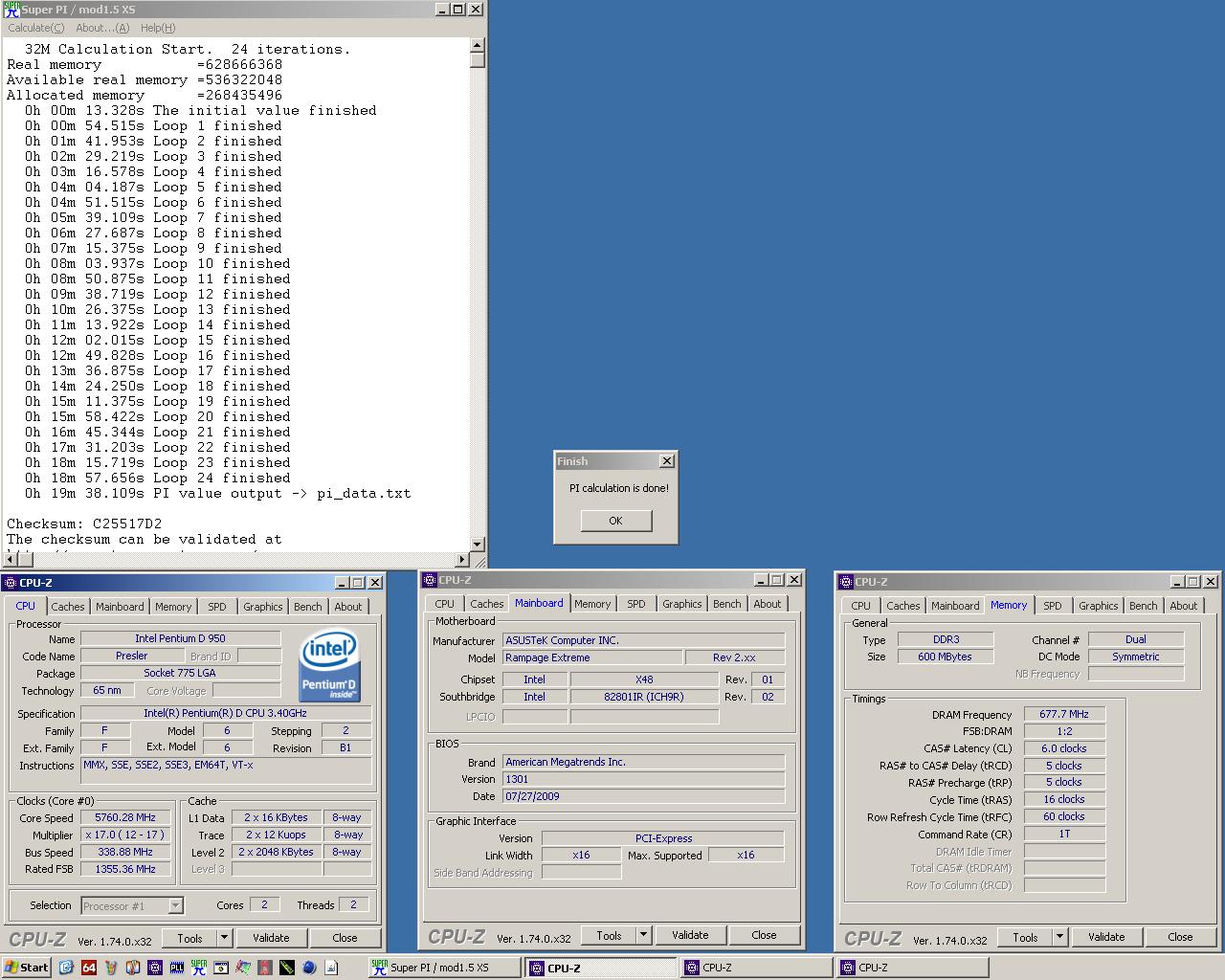Click the Rampage Extreme model field
The height and width of the screenshot is (980, 1225).
coord(593,657)
